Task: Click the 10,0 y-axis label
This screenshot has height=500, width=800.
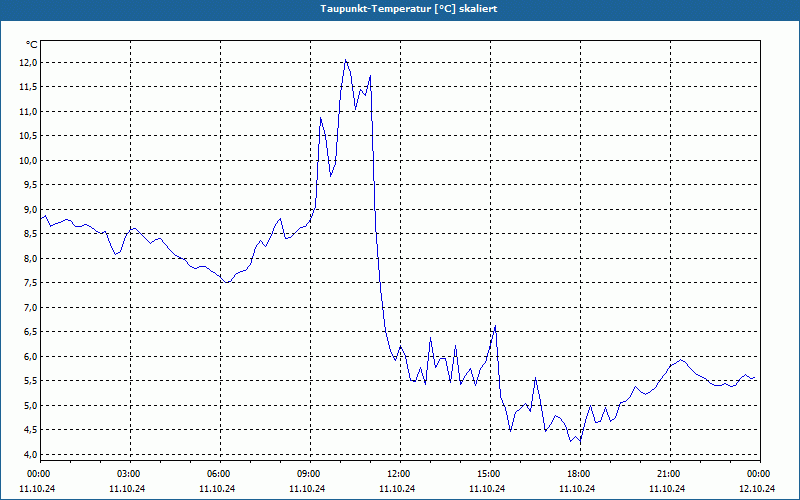Action: point(28,160)
